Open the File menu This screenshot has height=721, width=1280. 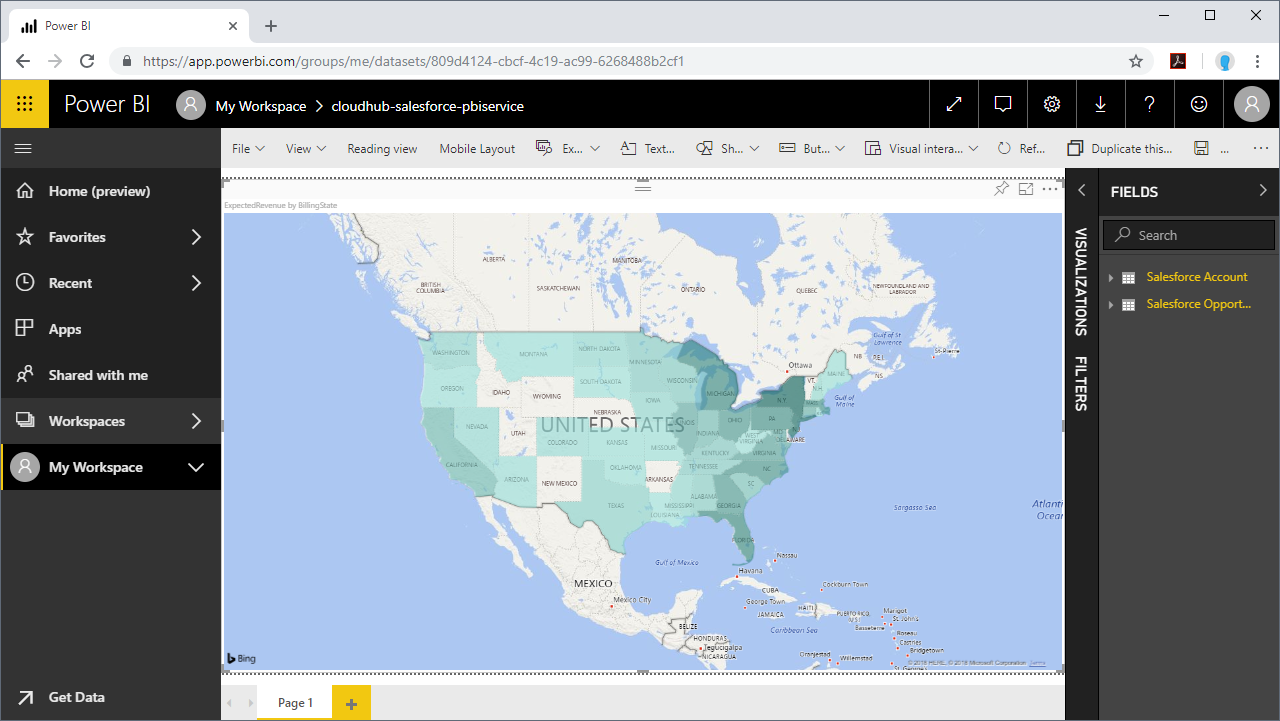coord(248,148)
